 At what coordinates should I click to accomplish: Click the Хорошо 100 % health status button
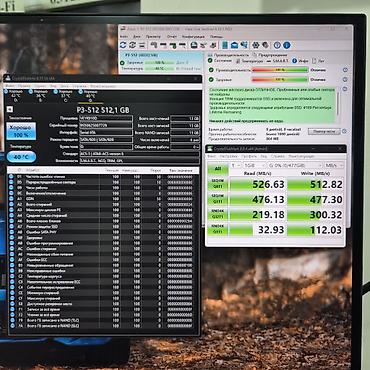point(21,131)
